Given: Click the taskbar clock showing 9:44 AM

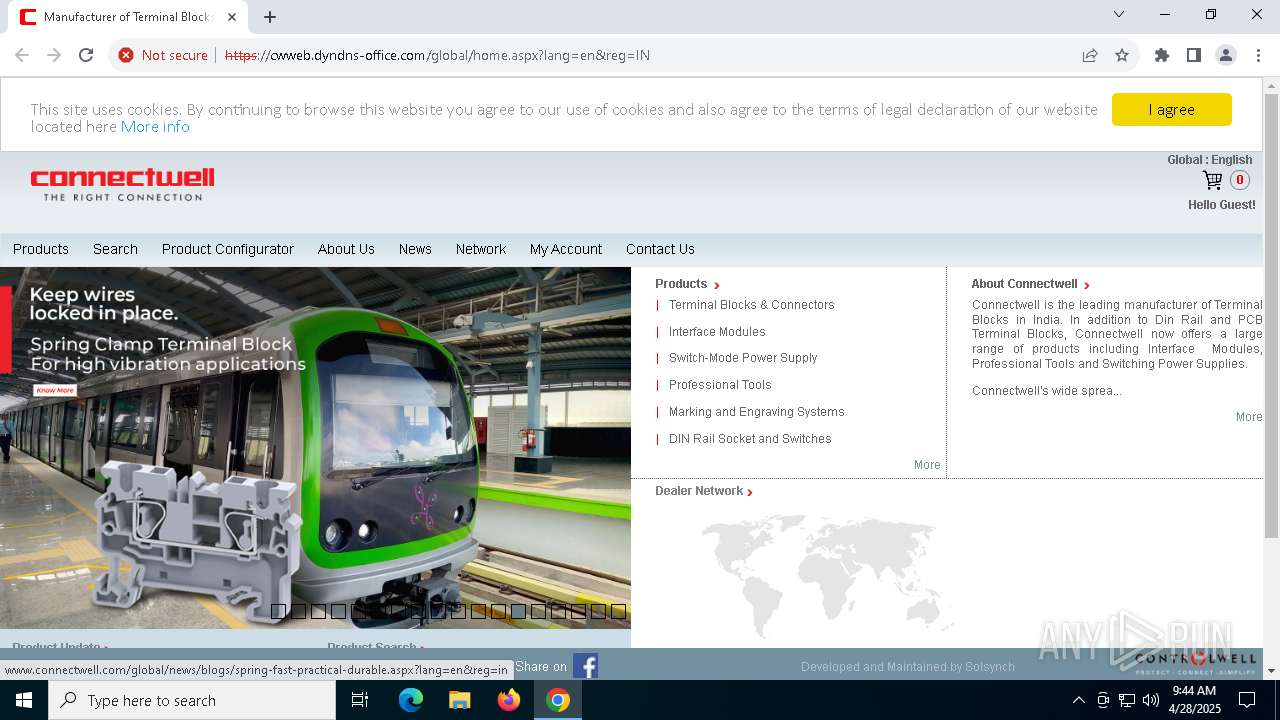Looking at the screenshot, I should [1195, 700].
